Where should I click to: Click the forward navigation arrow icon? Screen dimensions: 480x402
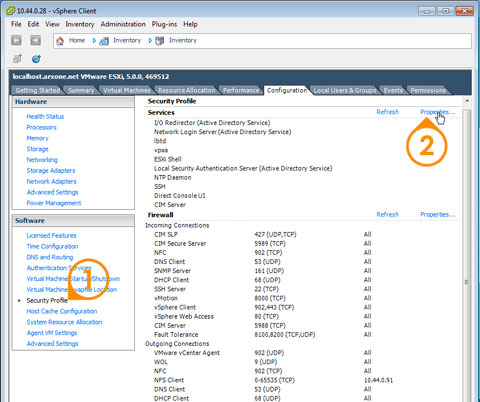(35, 40)
